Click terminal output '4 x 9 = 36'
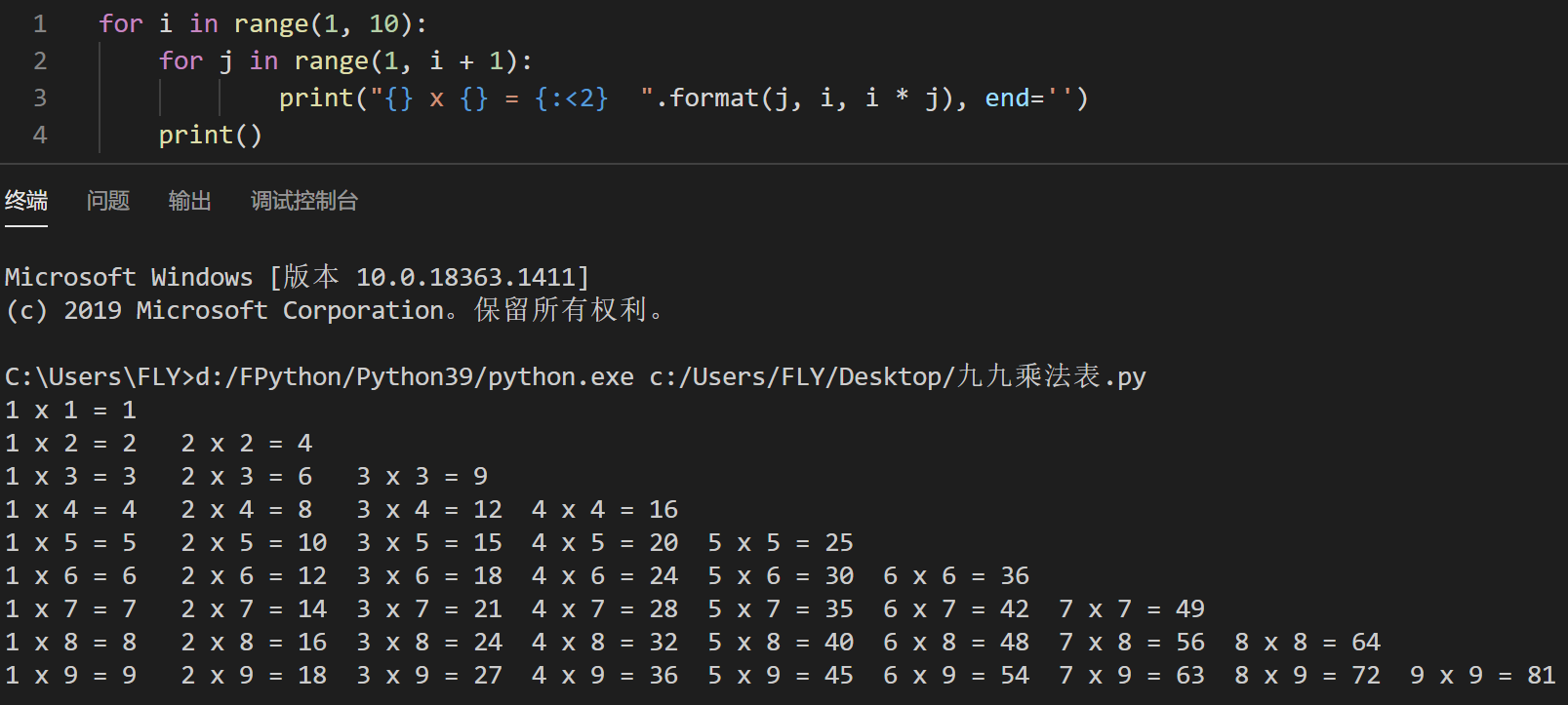Screen dimensions: 1568x705 click(605, 675)
